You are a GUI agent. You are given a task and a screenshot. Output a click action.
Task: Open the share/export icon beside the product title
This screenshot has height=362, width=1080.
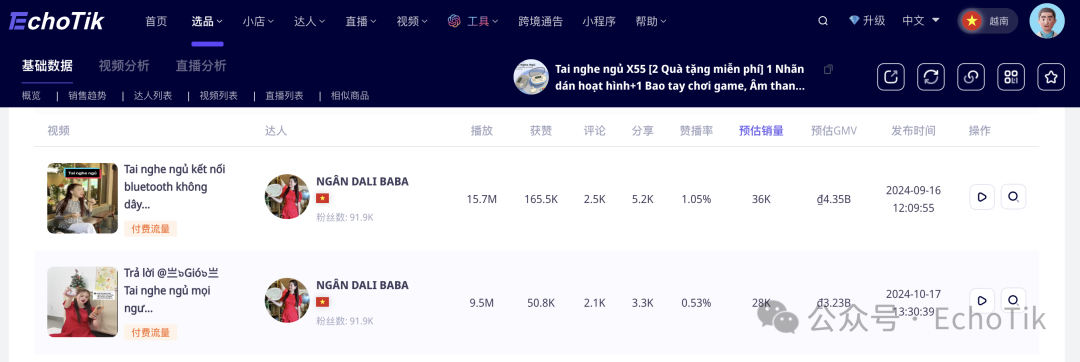coord(891,77)
